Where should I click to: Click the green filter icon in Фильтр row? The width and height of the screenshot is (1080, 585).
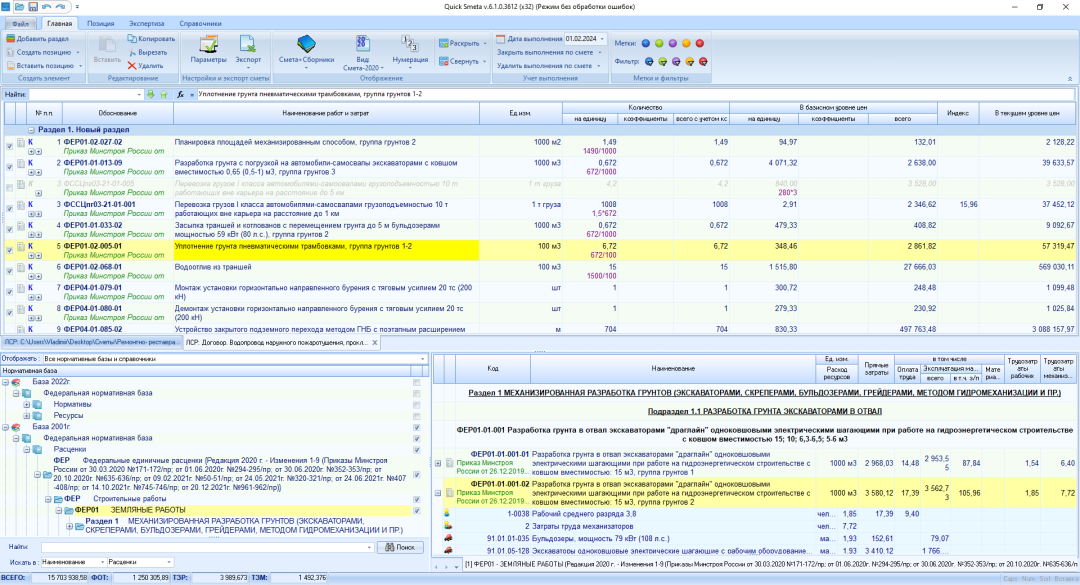click(663, 61)
